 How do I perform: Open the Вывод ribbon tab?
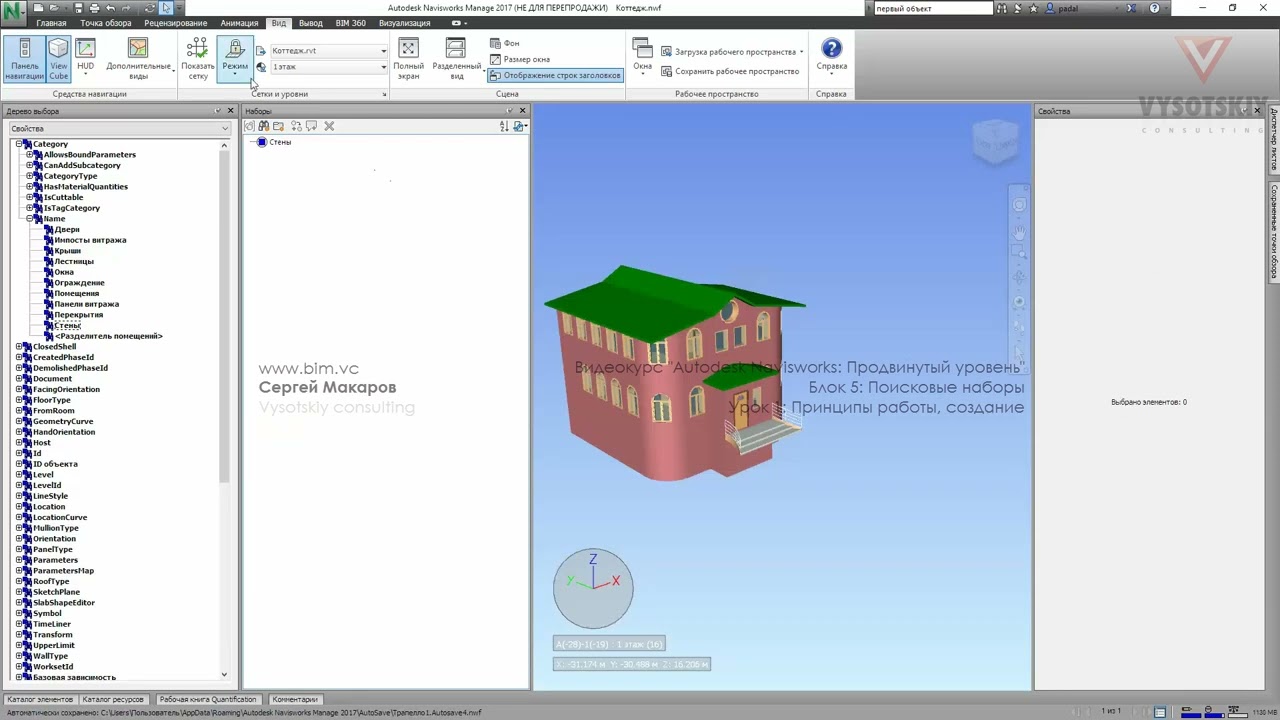pos(311,23)
